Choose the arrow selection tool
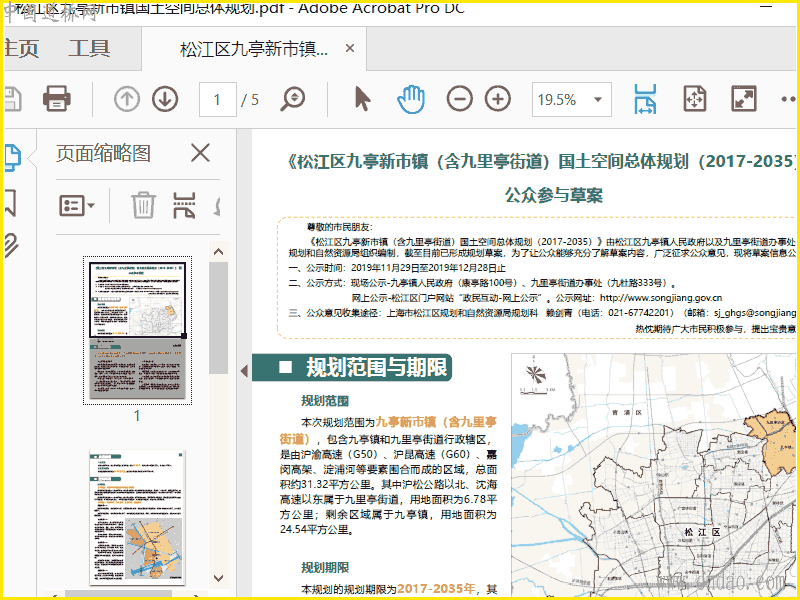 (362, 99)
